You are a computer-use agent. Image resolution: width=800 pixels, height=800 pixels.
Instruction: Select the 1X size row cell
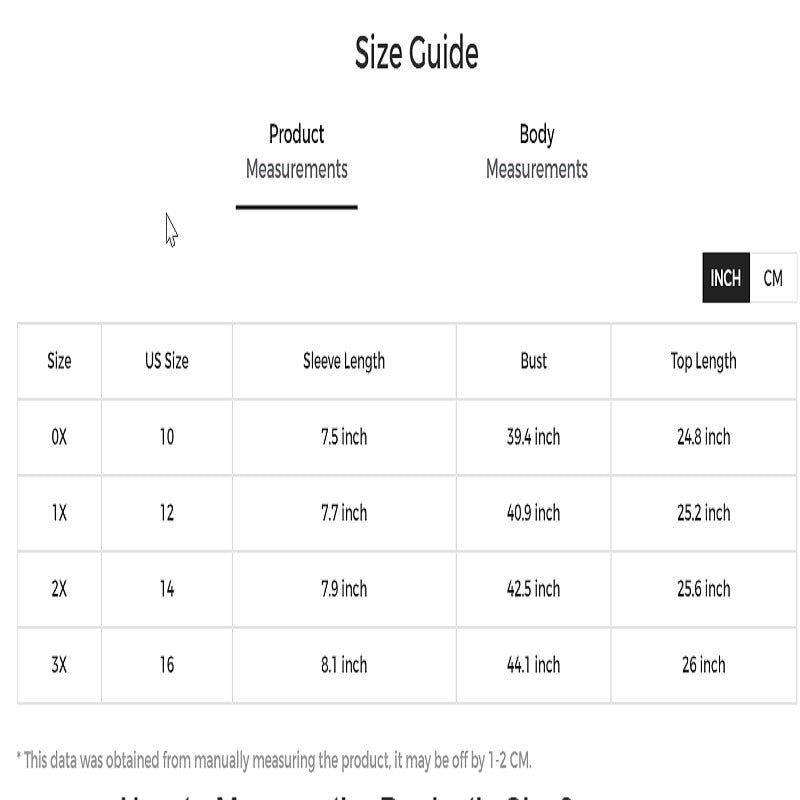pos(59,513)
